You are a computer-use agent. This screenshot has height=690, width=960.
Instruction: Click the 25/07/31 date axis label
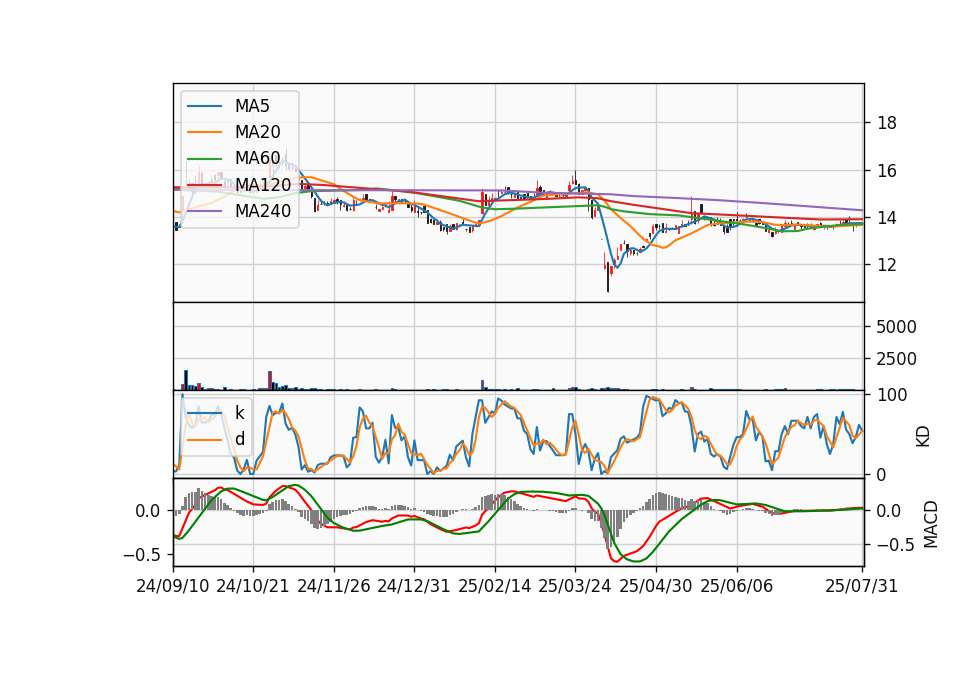861,587
